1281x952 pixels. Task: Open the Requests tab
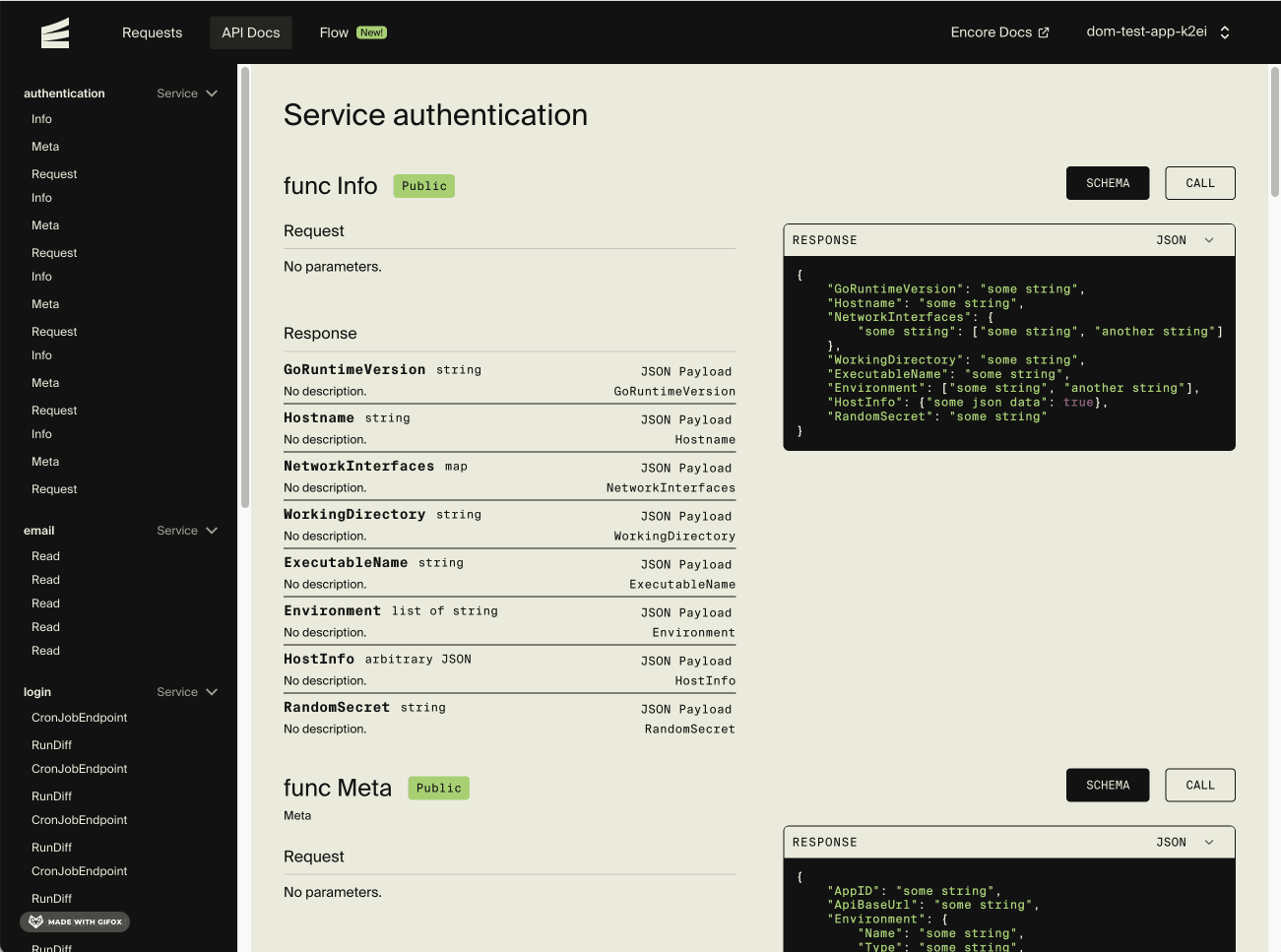tap(152, 32)
